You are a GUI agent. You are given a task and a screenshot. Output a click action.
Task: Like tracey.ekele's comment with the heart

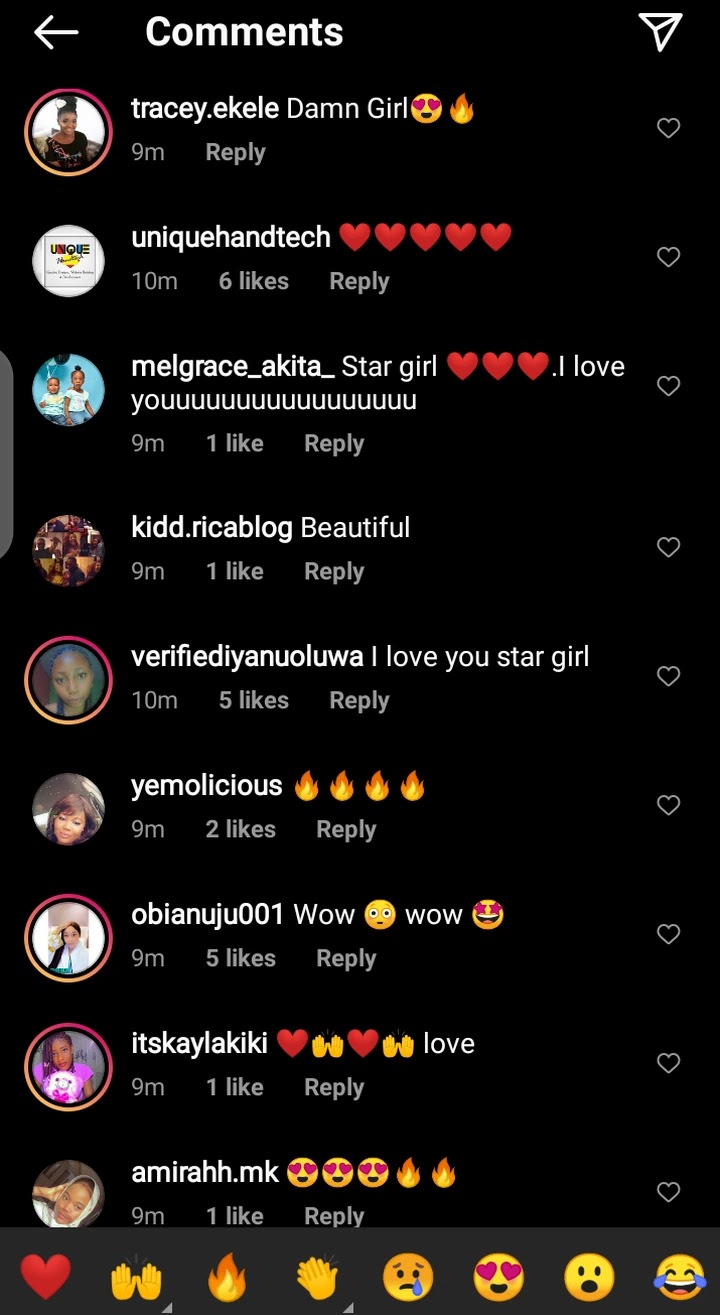click(x=668, y=128)
